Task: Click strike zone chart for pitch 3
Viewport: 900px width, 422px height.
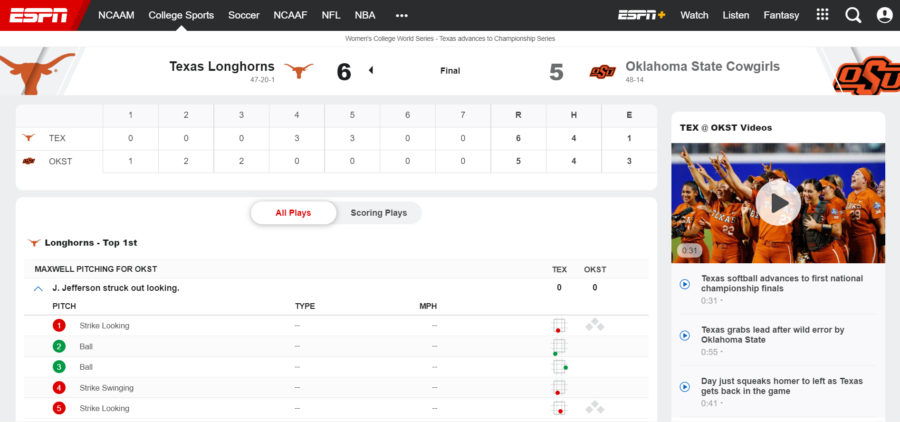Action: coord(560,367)
